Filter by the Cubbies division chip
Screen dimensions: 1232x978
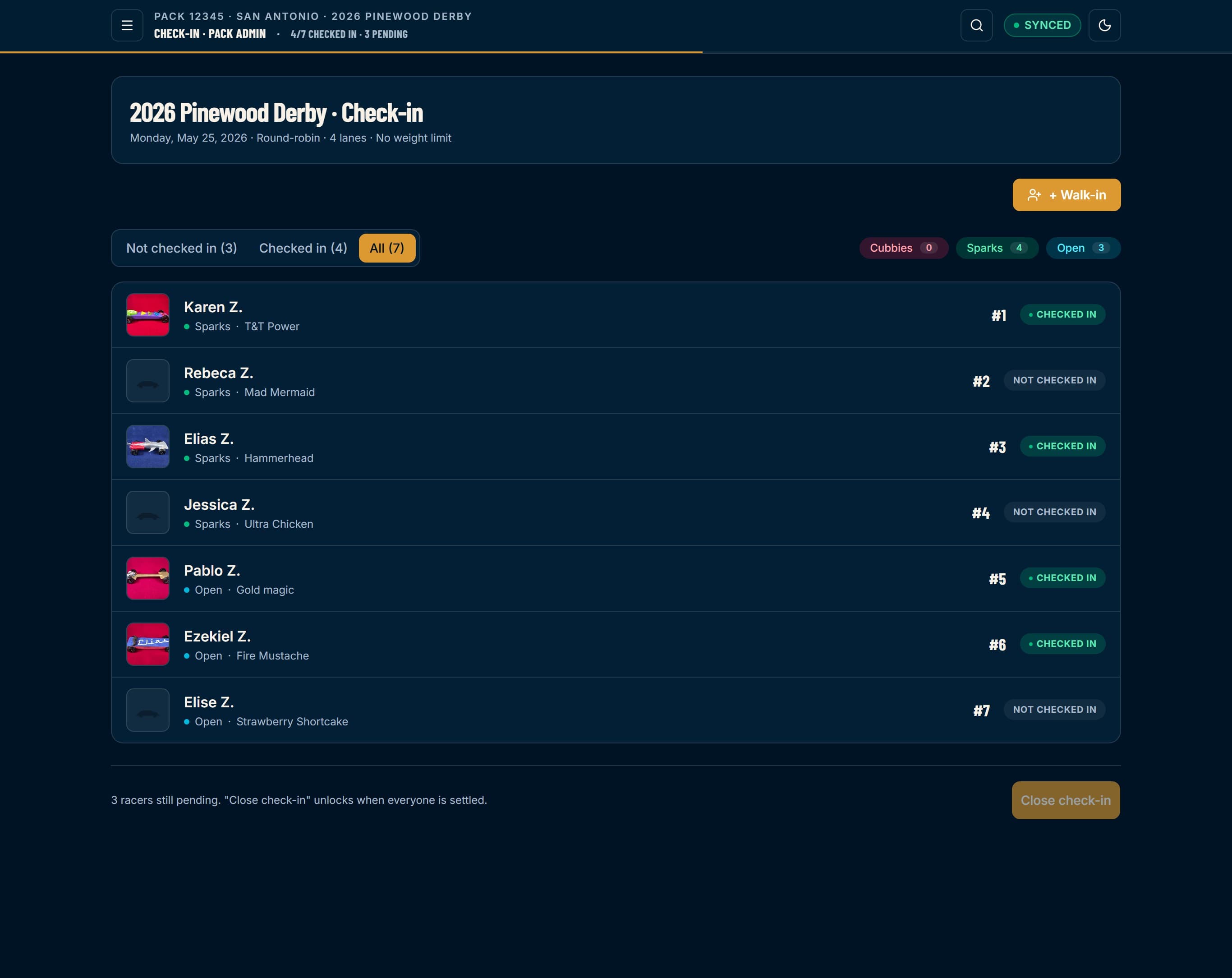pyautogui.click(x=903, y=248)
